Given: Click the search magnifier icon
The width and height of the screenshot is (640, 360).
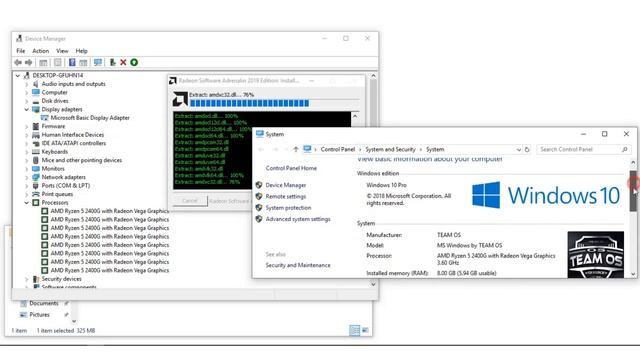Looking at the screenshot, I should coord(624,149).
